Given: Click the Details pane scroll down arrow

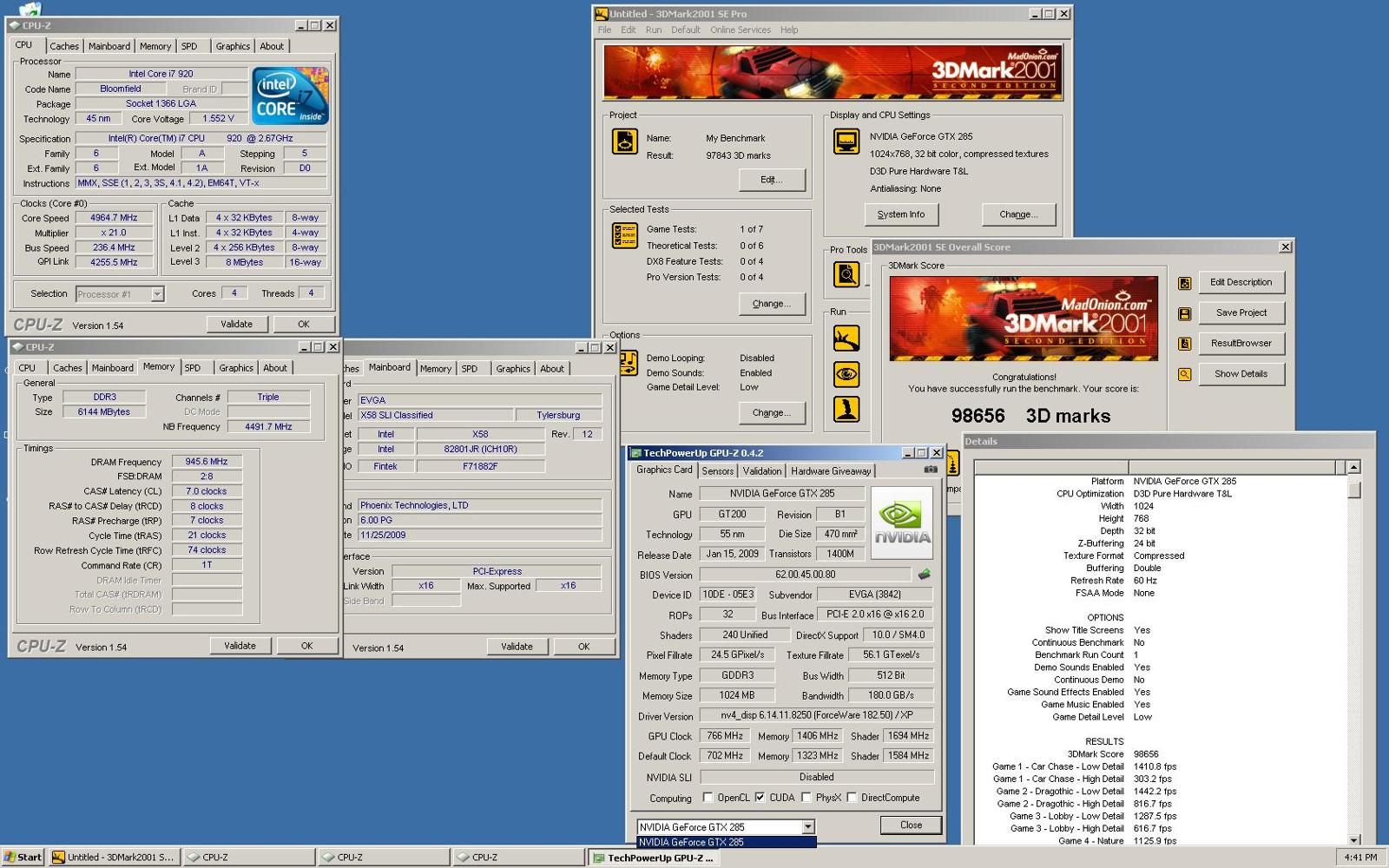Looking at the screenshot, I should (x=1353, y=839).
